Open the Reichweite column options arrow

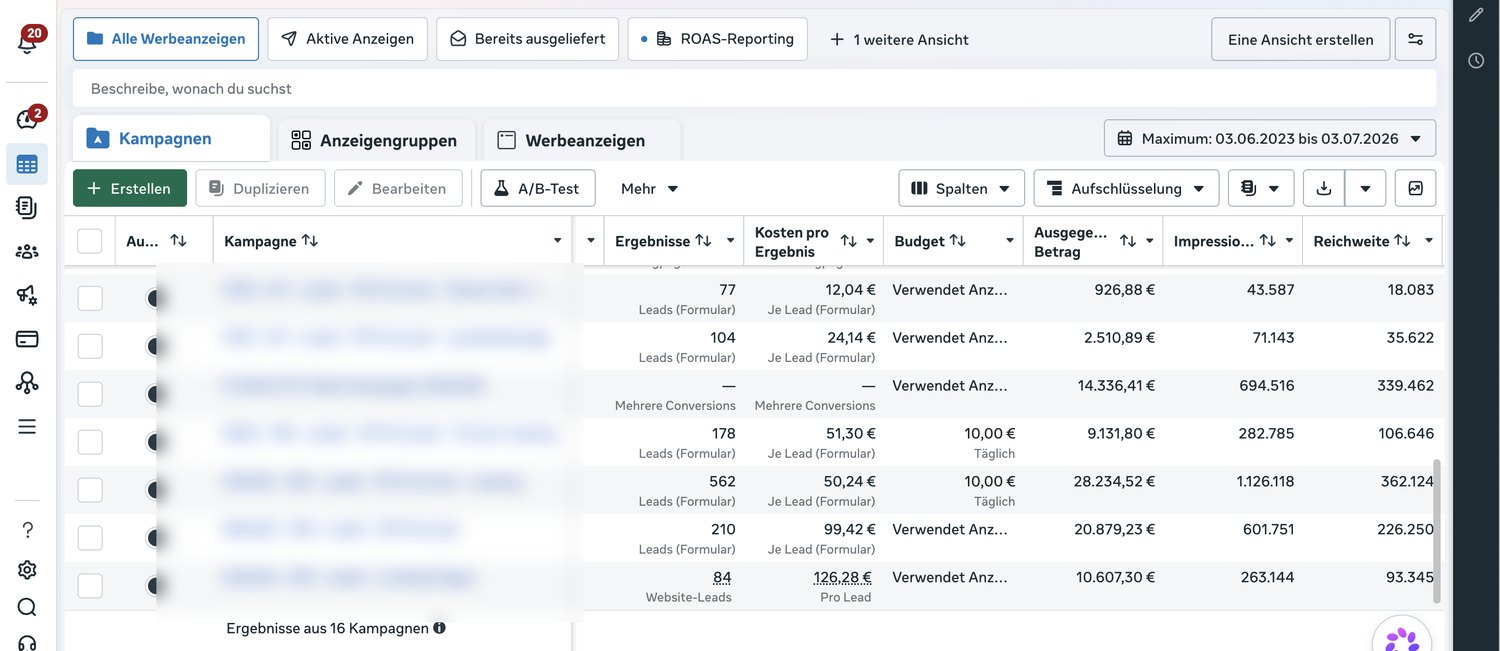point(1428,241)
